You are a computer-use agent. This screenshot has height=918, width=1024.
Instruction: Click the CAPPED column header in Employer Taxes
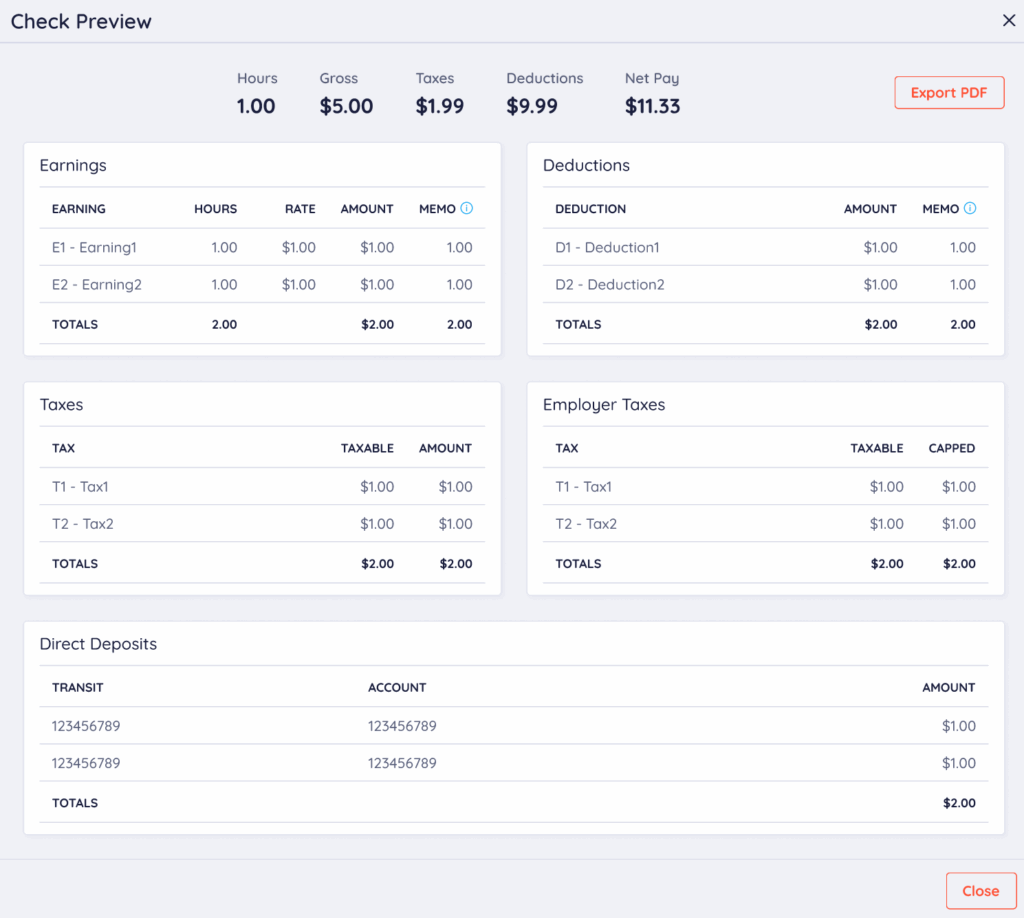[x=951, y=449]
